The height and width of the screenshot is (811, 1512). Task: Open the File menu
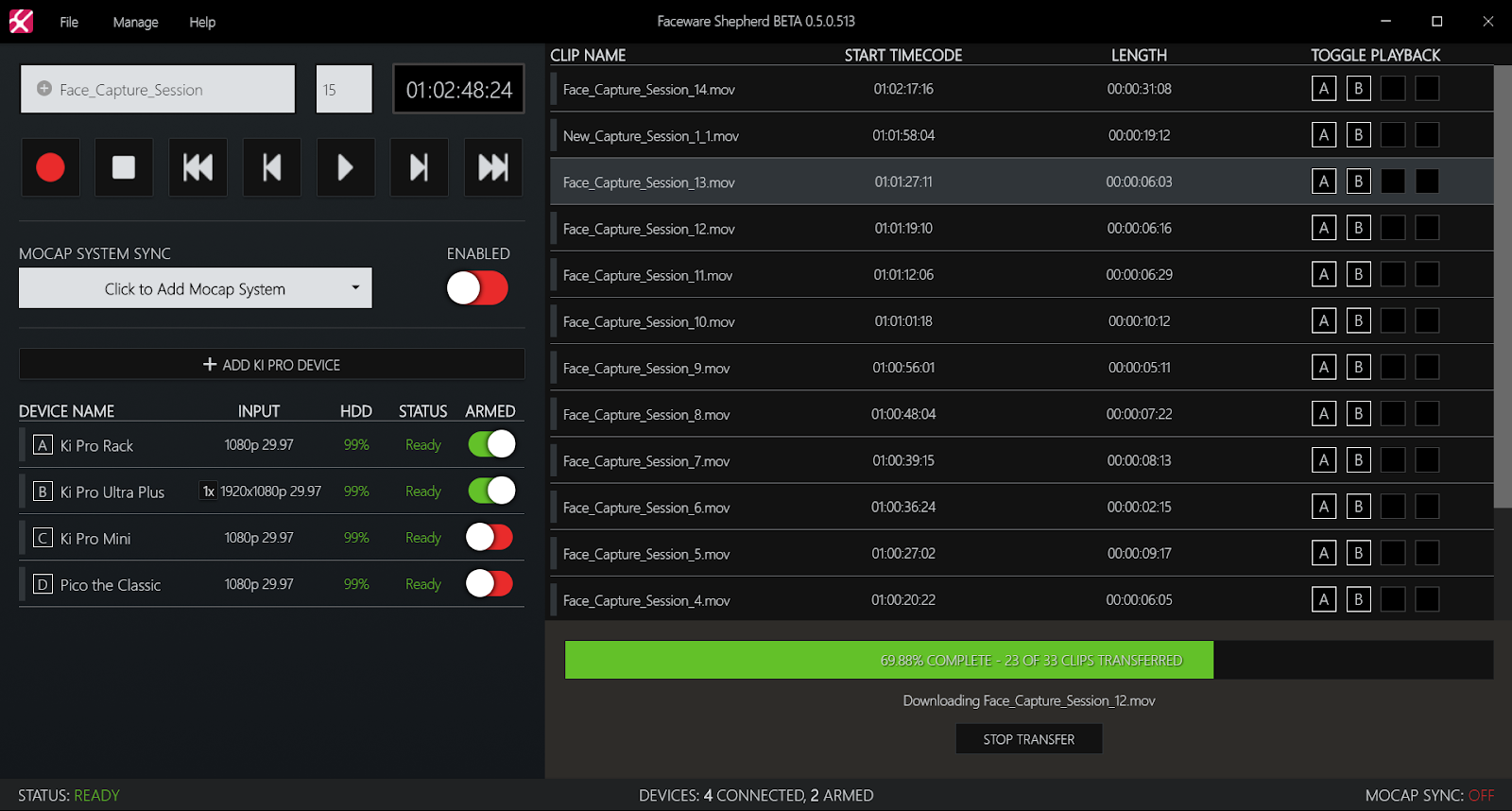pyautogui.click(x=69, y=22)
